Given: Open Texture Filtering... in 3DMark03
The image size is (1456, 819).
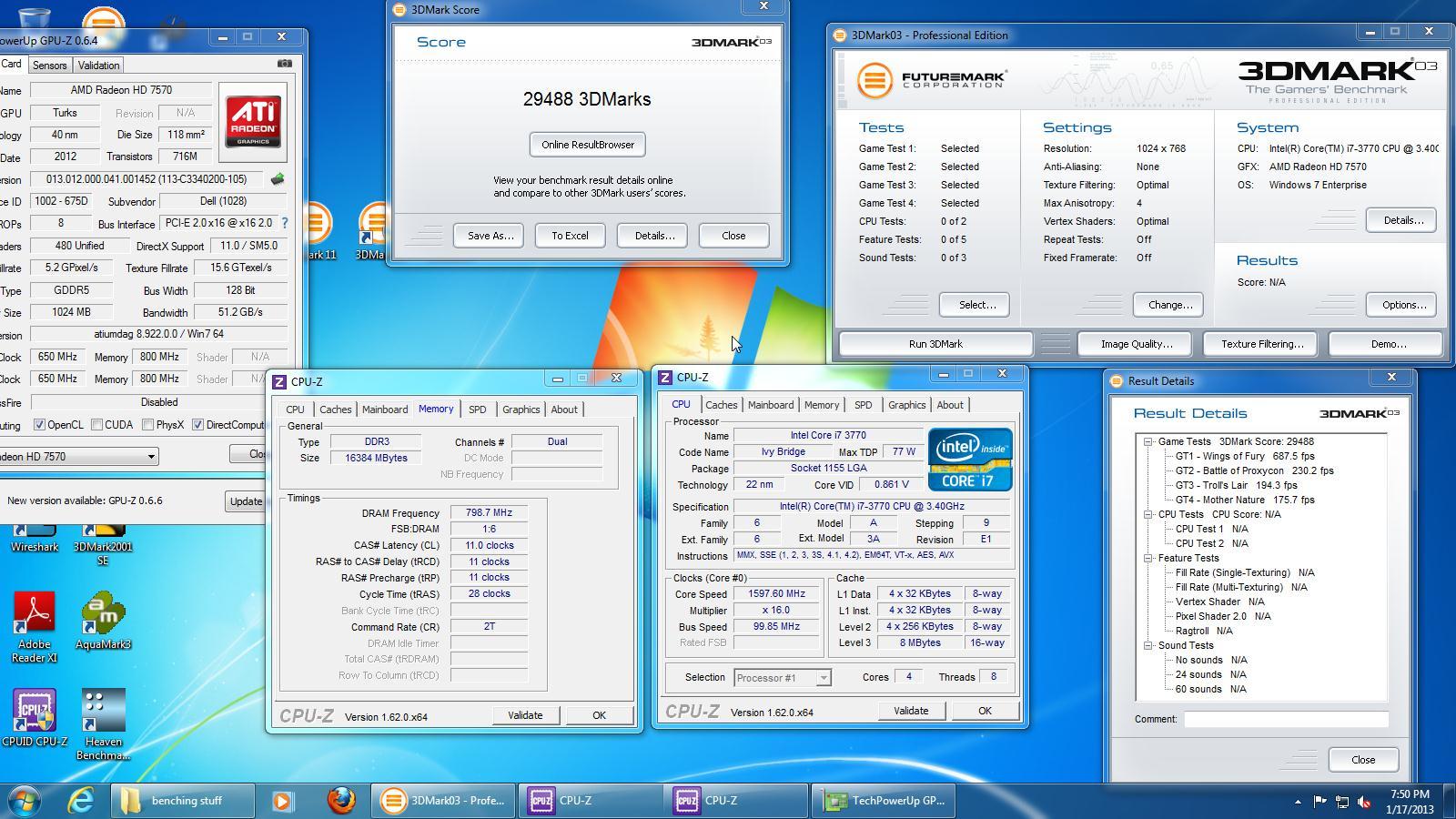Looking at the screenshot, I should (x=1262, y=344).
